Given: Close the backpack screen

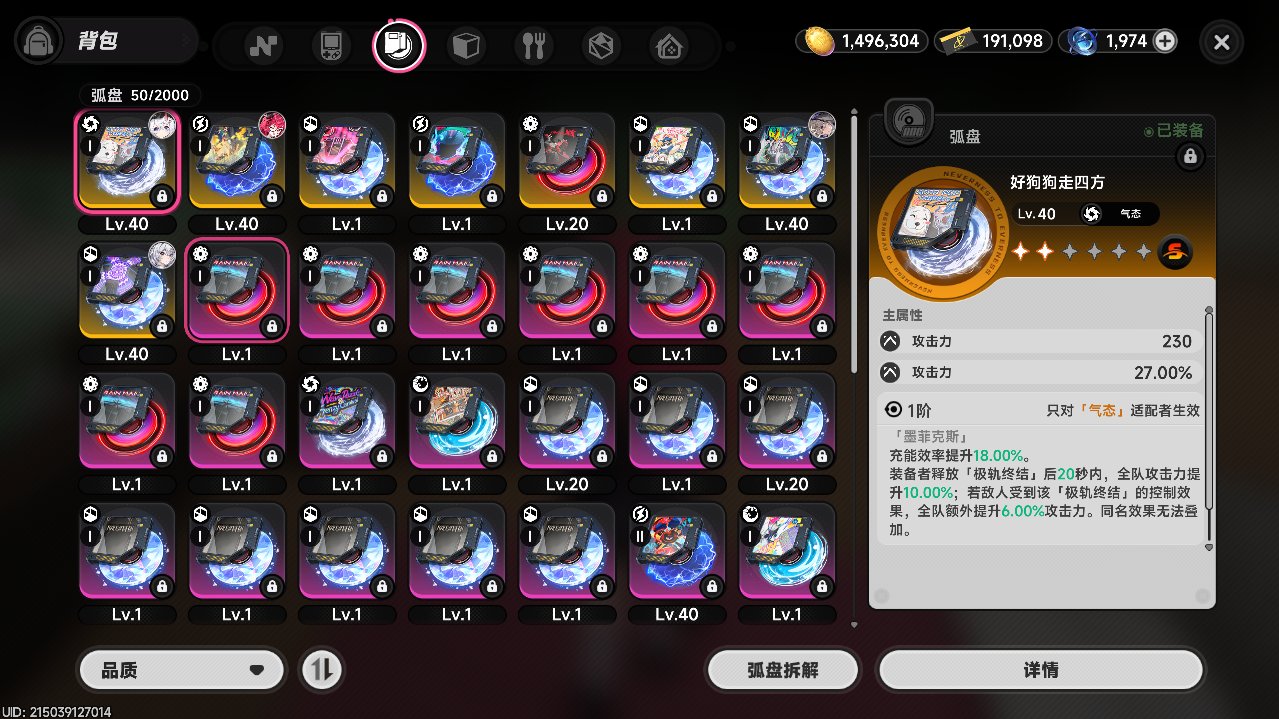Looking at the screenshot, I should 1221,42.
